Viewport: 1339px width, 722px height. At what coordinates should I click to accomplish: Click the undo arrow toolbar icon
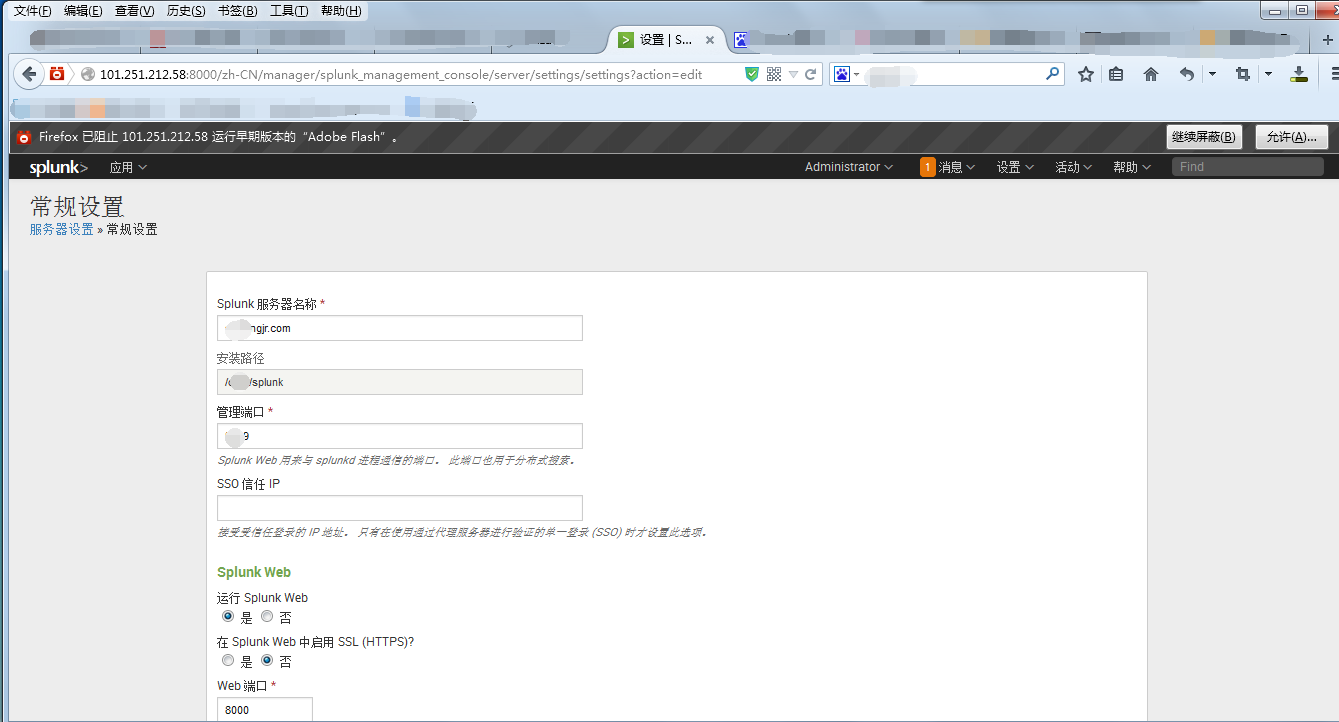coord(1186,74)
